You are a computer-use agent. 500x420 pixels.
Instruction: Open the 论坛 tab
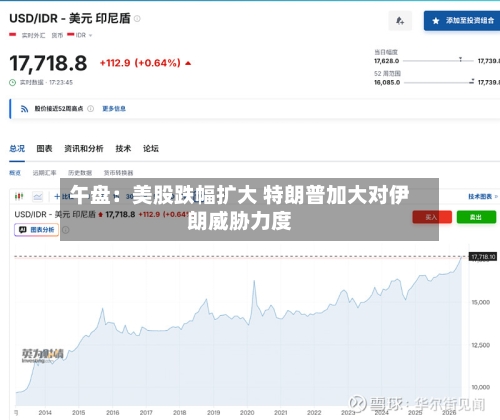(x=151, y=148)
